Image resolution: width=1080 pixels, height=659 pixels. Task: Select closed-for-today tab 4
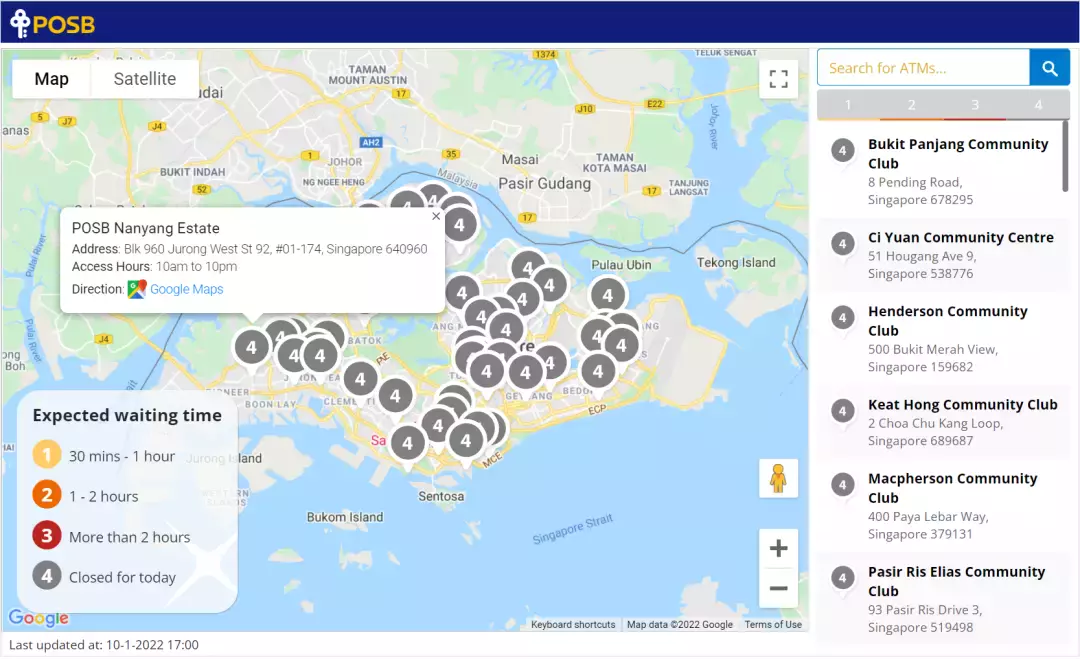(1038, 105)
